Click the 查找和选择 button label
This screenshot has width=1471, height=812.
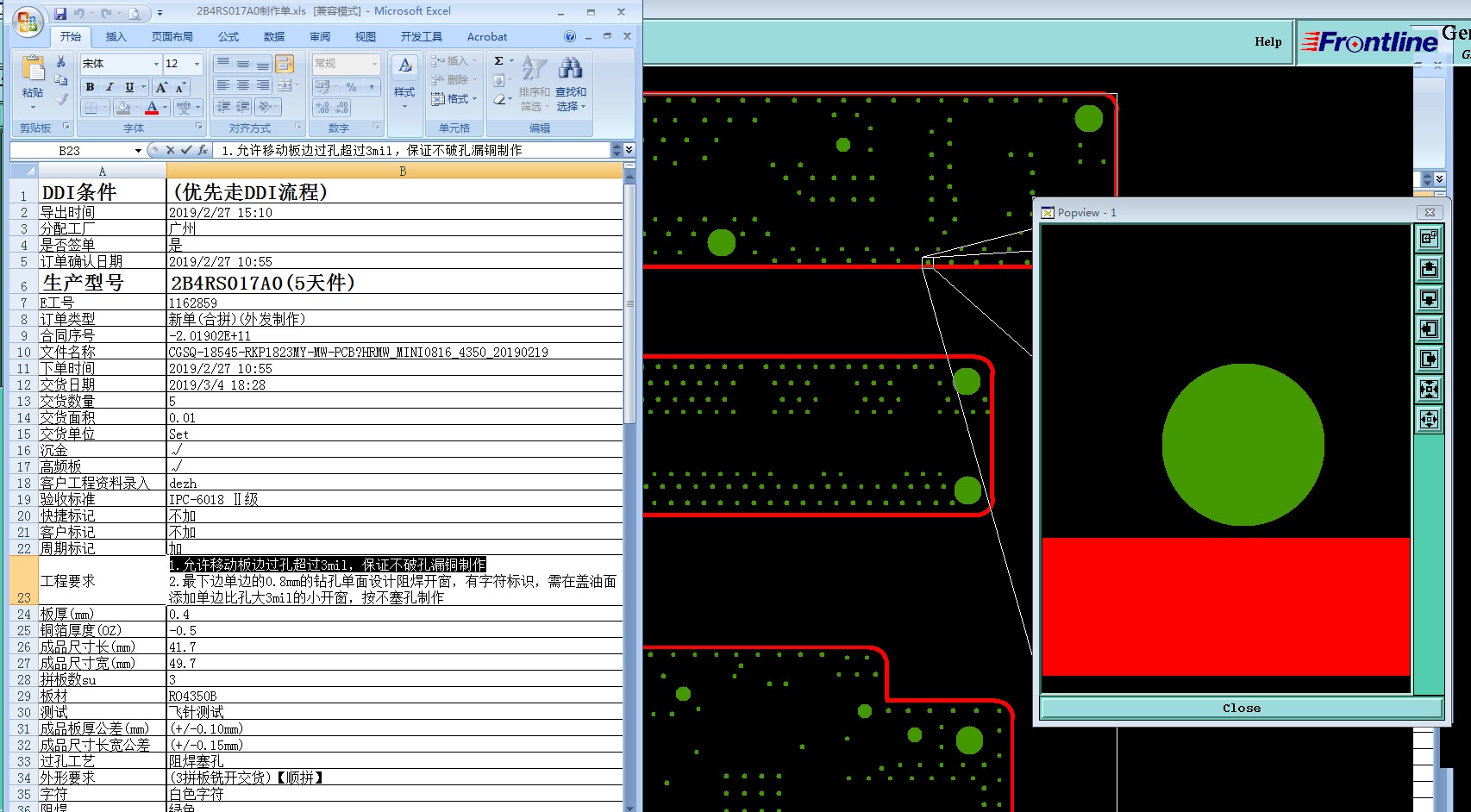click(571, 99)
